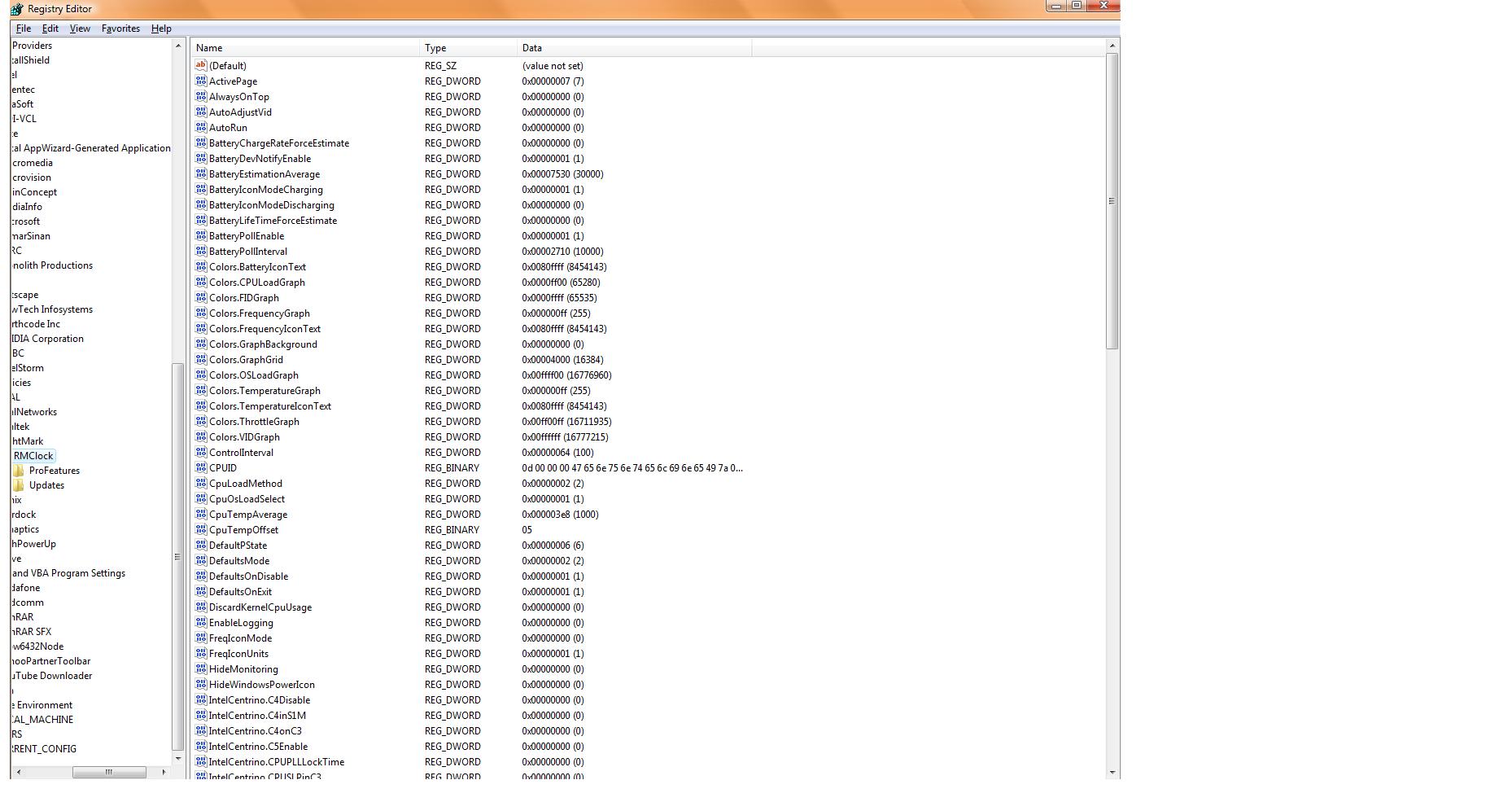Select the HideWindowsPowerIcon value
This screenshot has height=802, width=1512.
click(262, 684)
